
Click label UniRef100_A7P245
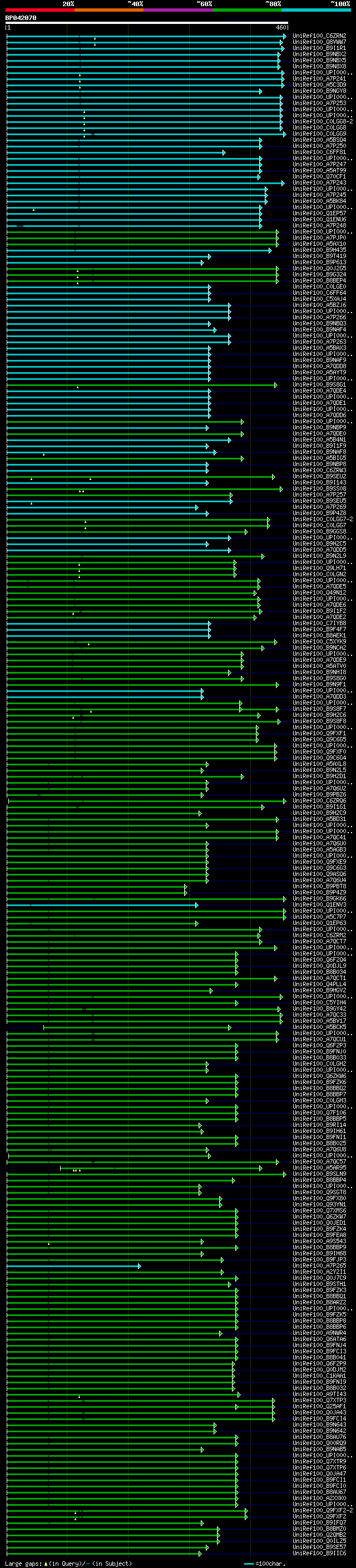coord(319,195)
